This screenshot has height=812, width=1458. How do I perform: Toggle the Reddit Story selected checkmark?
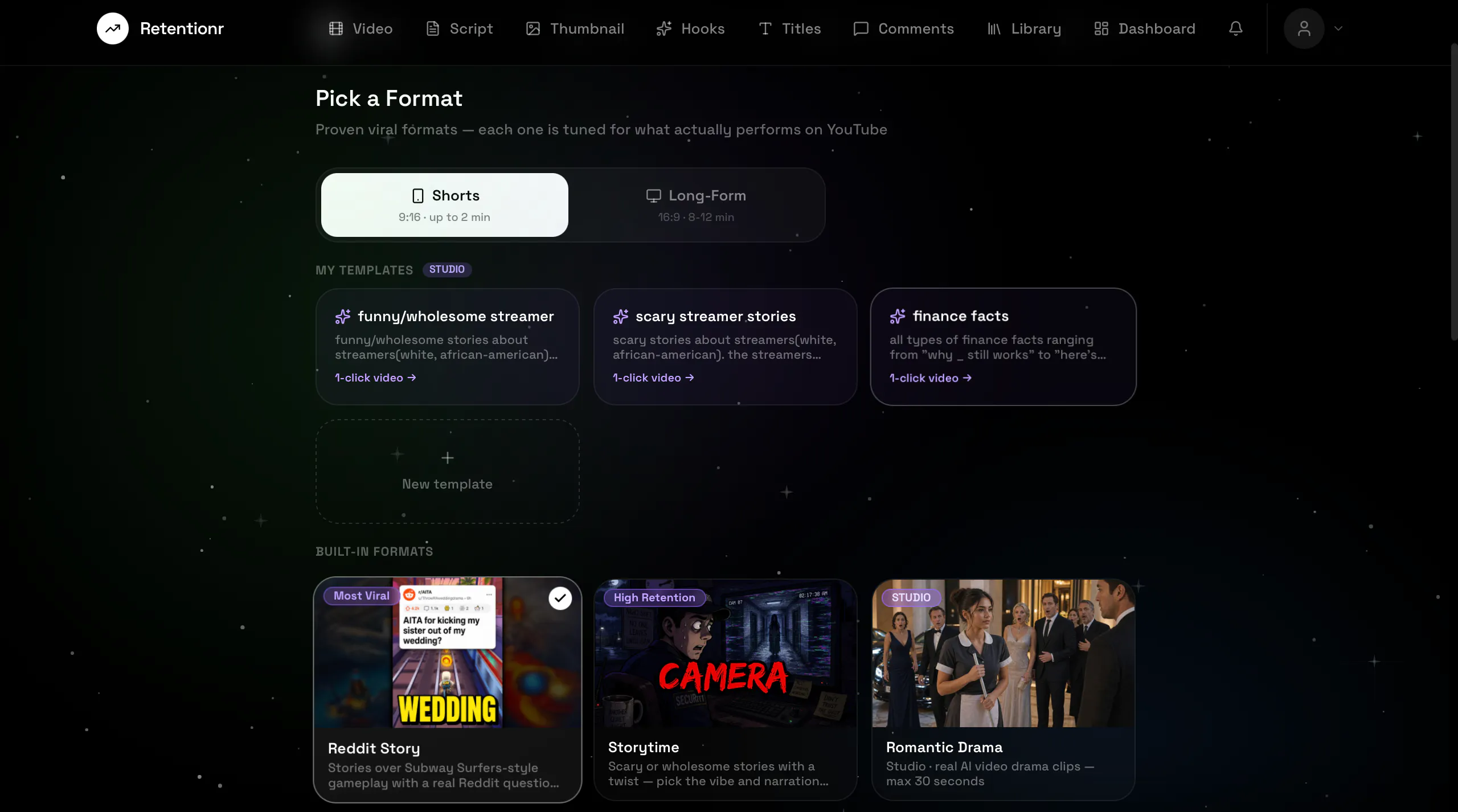[x=560, y=598]
